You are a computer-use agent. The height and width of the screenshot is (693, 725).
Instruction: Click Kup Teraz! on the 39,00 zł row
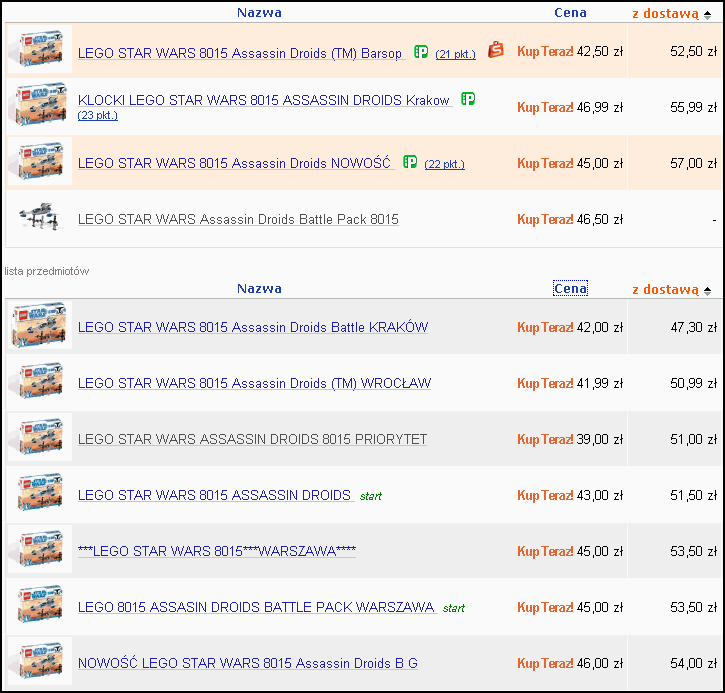[545, 439]
